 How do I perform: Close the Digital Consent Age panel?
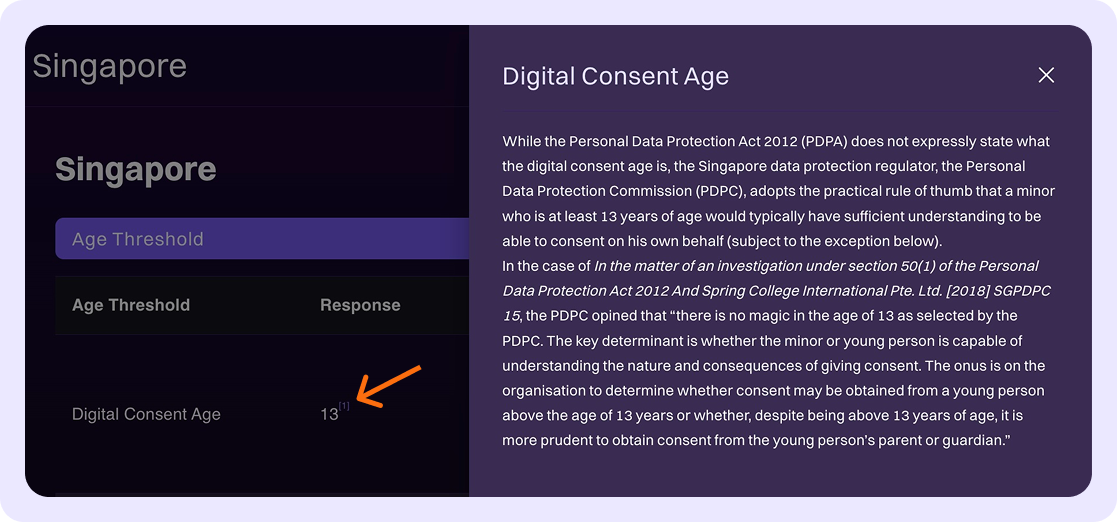pyautogui.click(x=1046, y=75)
